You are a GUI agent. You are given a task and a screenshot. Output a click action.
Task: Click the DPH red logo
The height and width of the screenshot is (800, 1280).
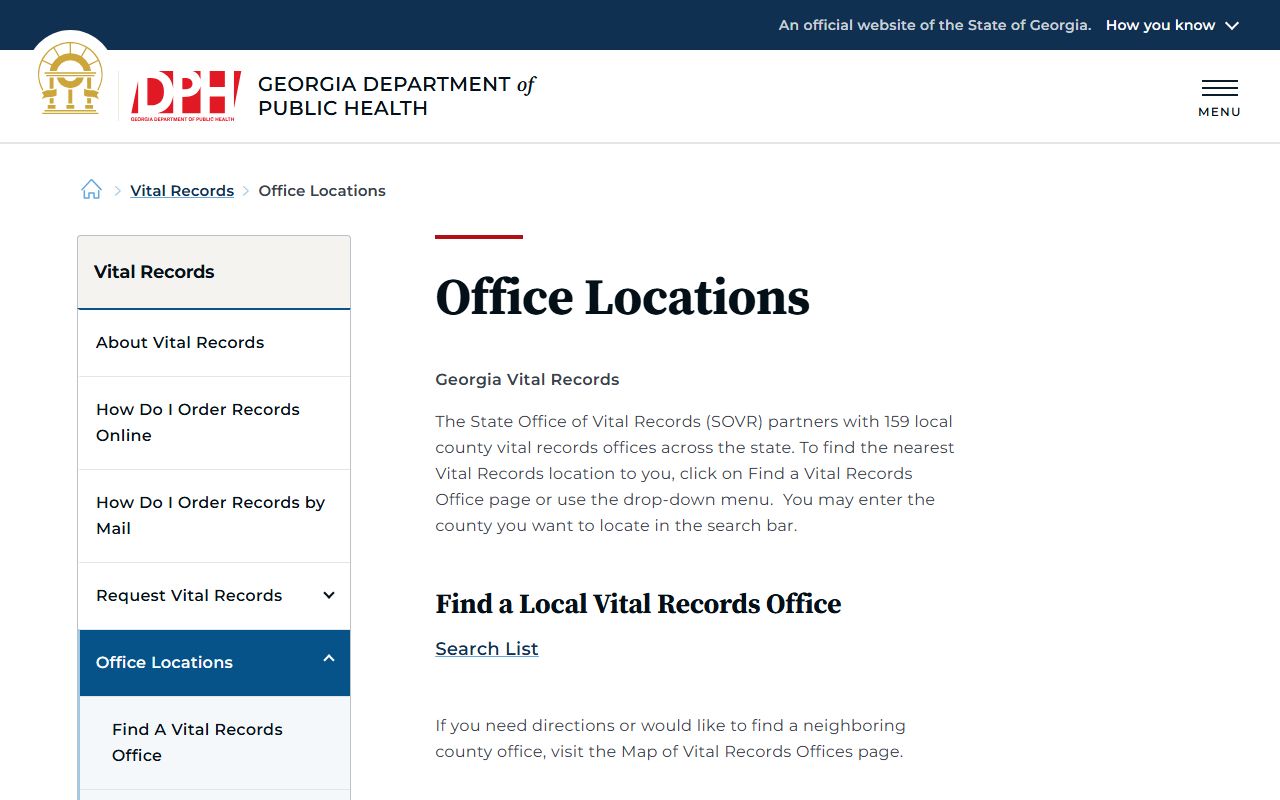pyautogui.click(x=186, y=96)
